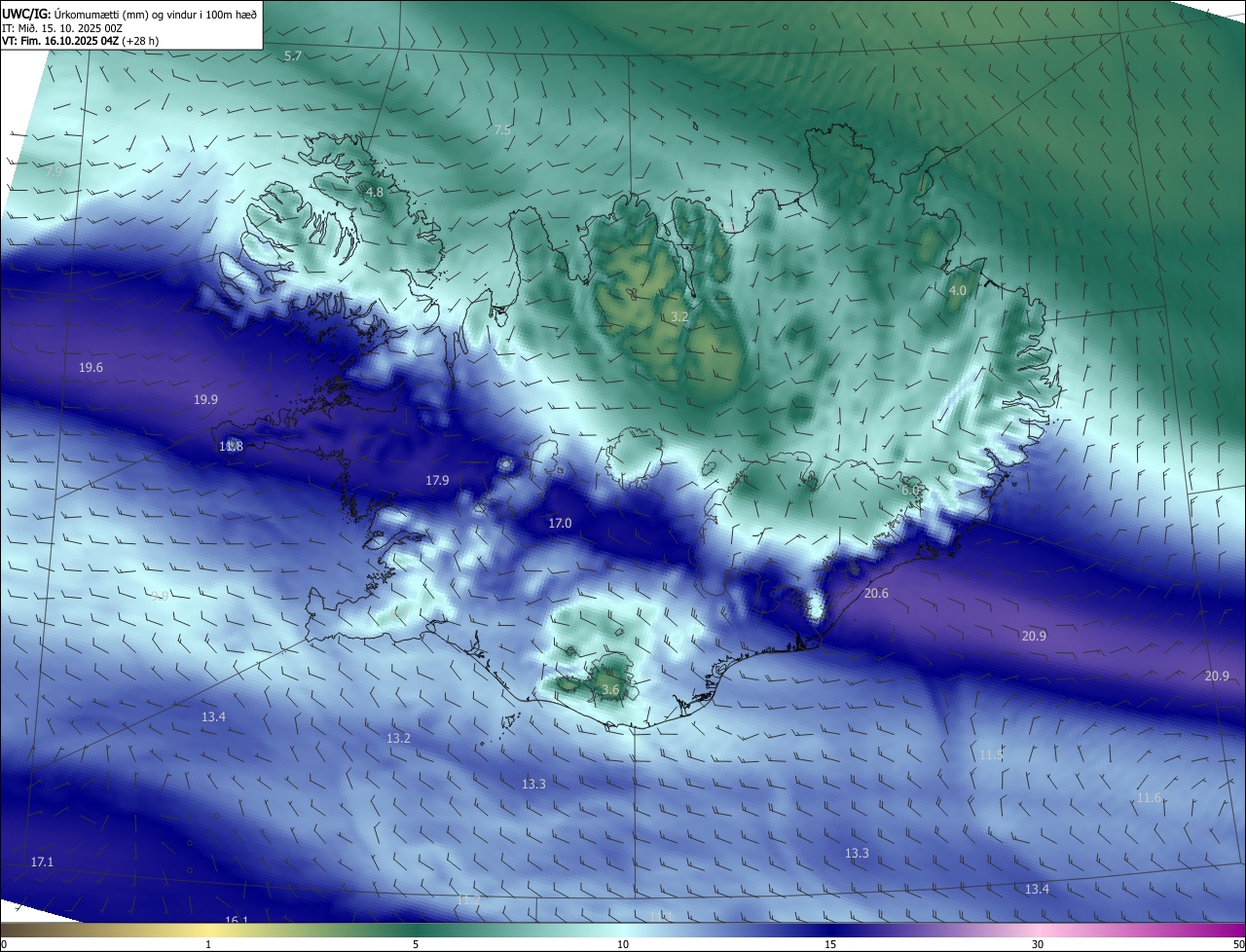Click the 11.8 value label
The width and height of the screenshot is (1246, 952).
point(231,447)
